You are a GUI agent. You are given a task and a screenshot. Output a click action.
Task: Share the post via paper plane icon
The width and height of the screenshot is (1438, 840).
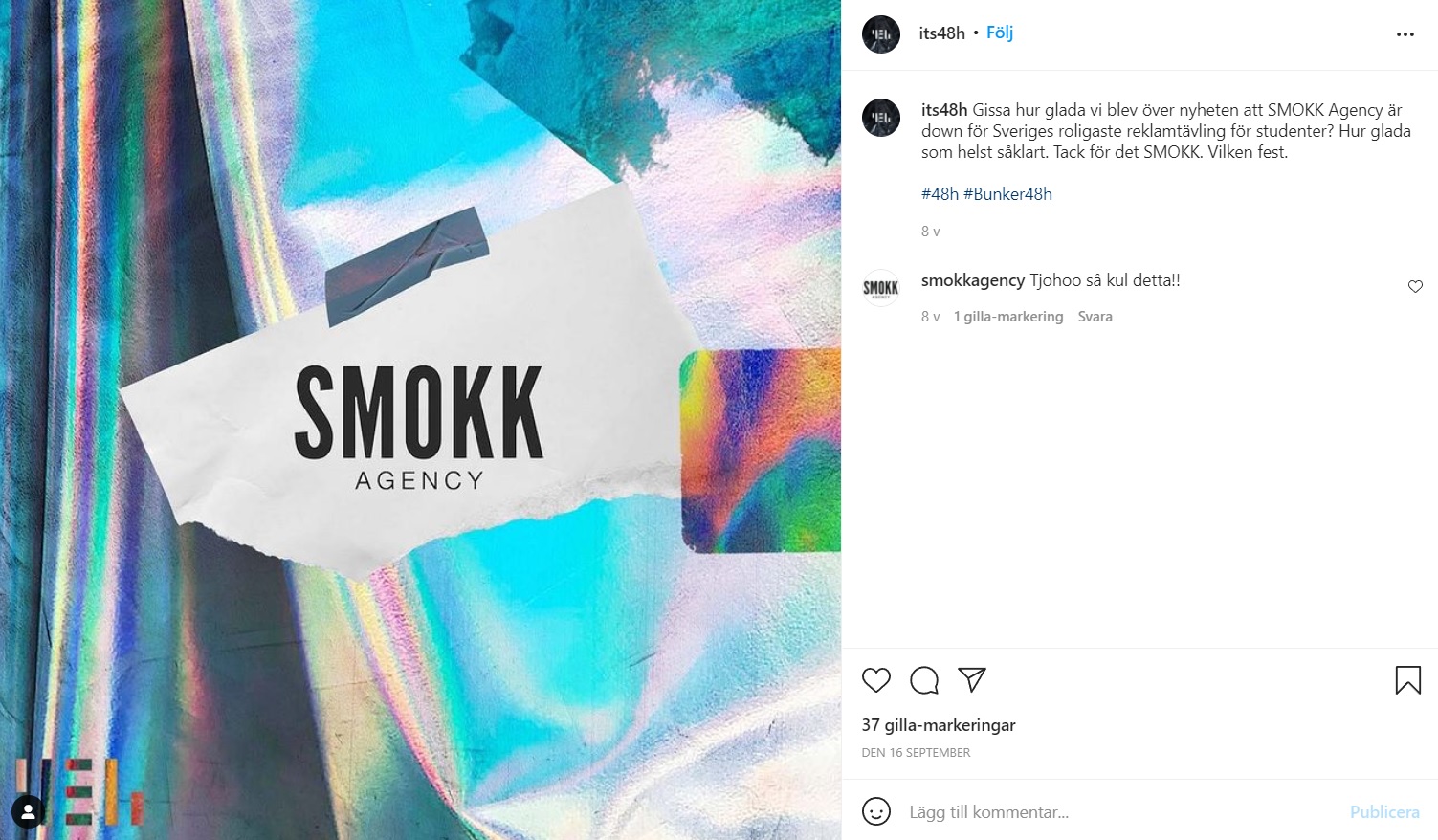tap(972, 679)
